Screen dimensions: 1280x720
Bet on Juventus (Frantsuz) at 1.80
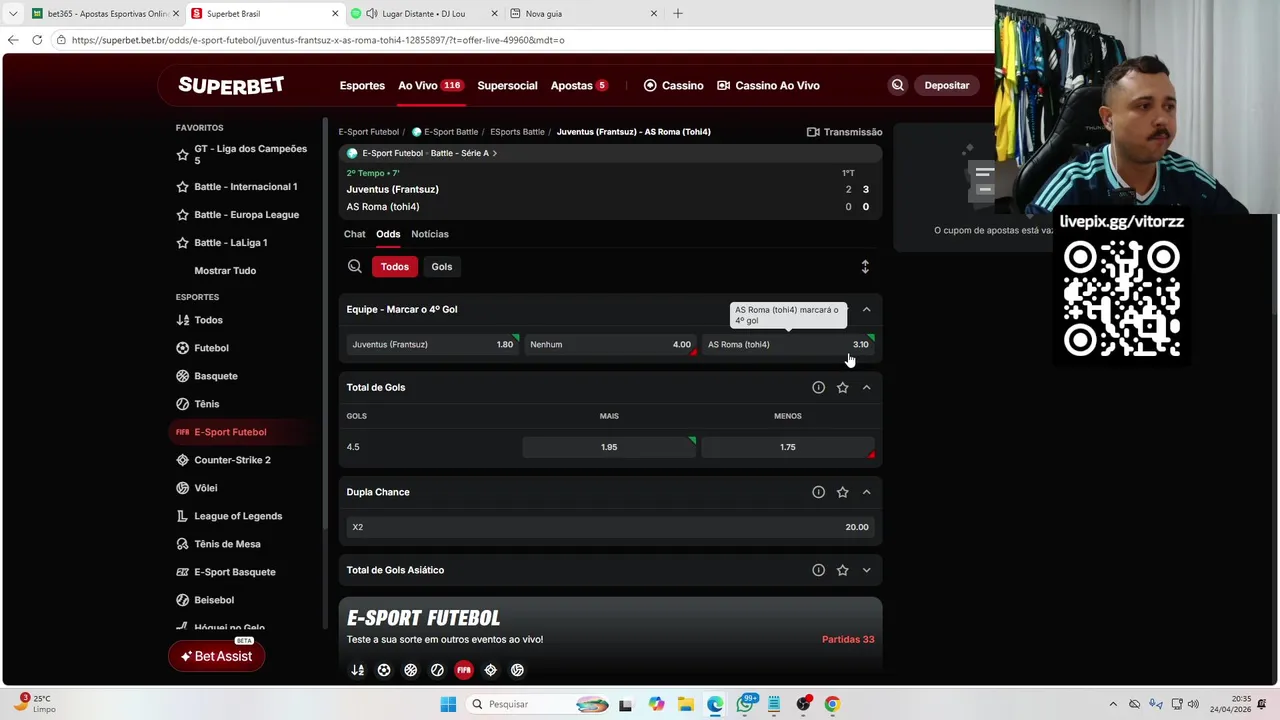point(433,344)
